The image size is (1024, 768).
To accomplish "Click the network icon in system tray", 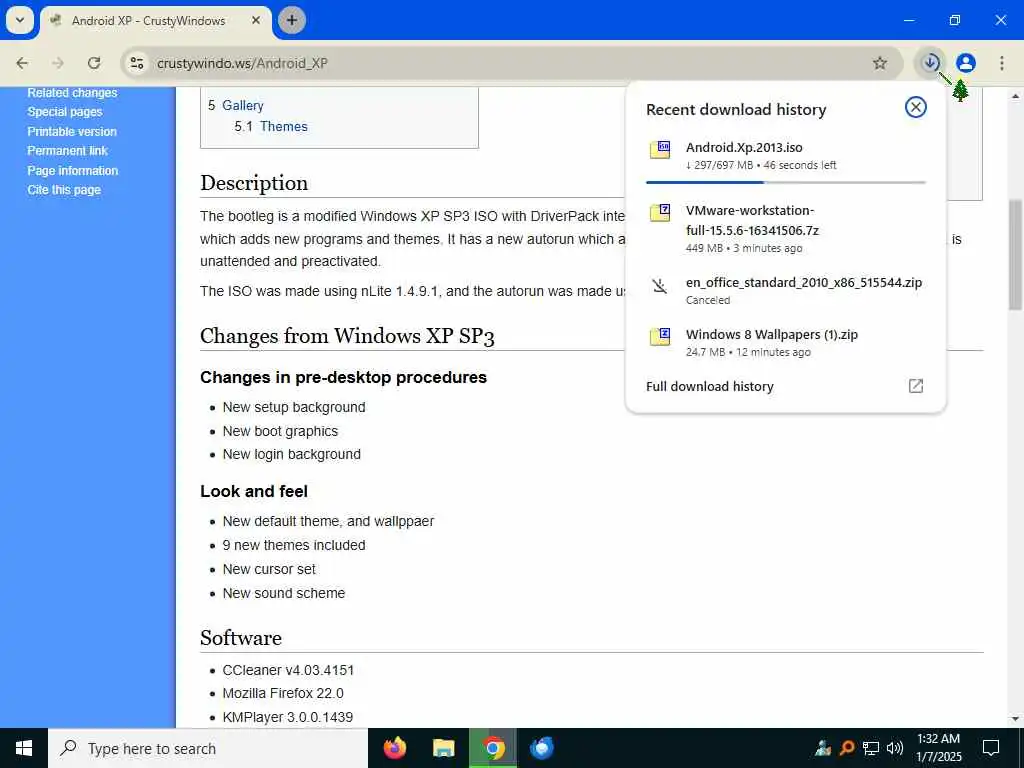I will 871,748.
